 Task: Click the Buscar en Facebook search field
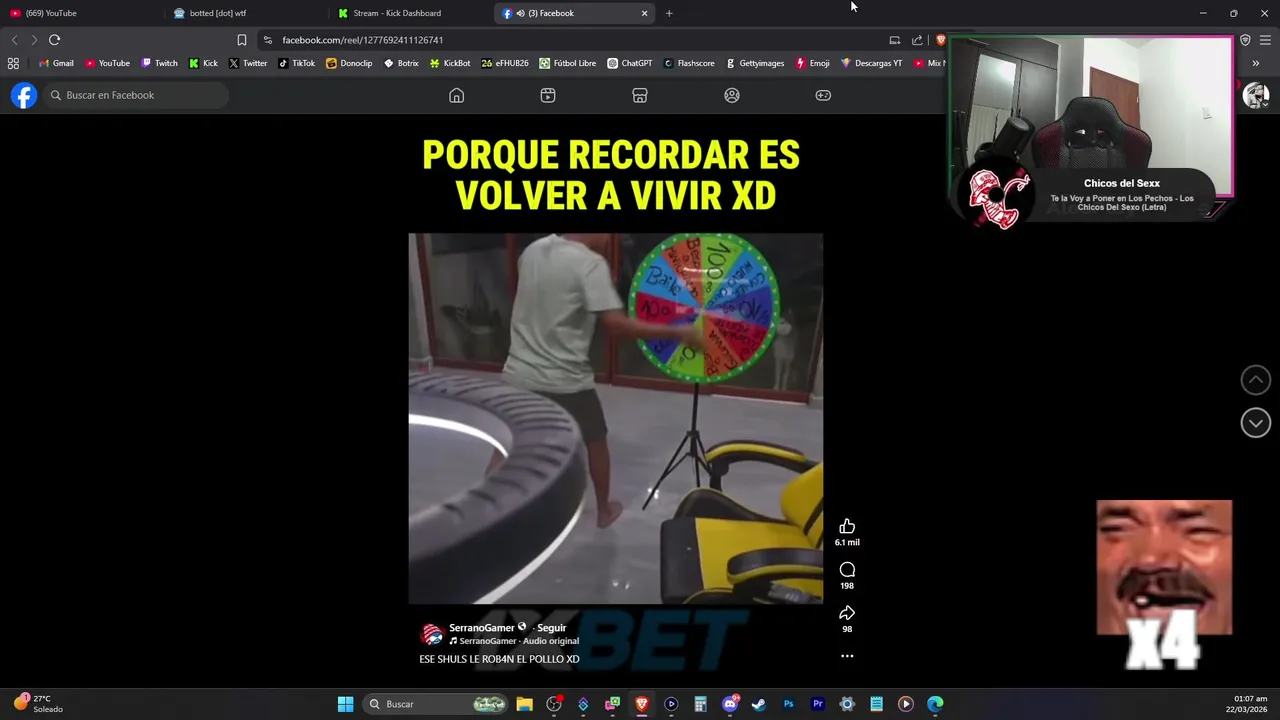click(x=135, y=95)
